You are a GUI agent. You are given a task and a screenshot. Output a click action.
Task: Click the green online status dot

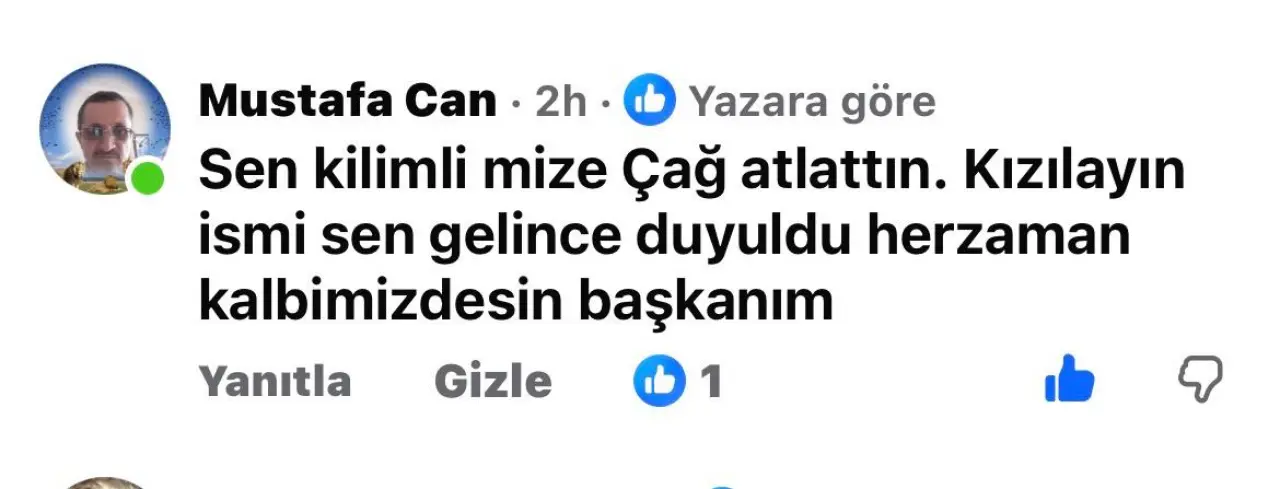[148, 179]
